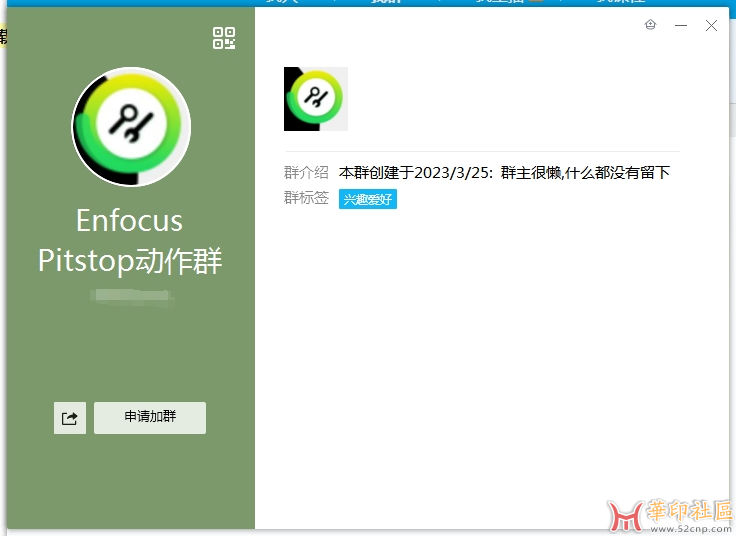Open the small group photo thumbnail
Screen dimensions: 736x536
[x=316, y=99]
